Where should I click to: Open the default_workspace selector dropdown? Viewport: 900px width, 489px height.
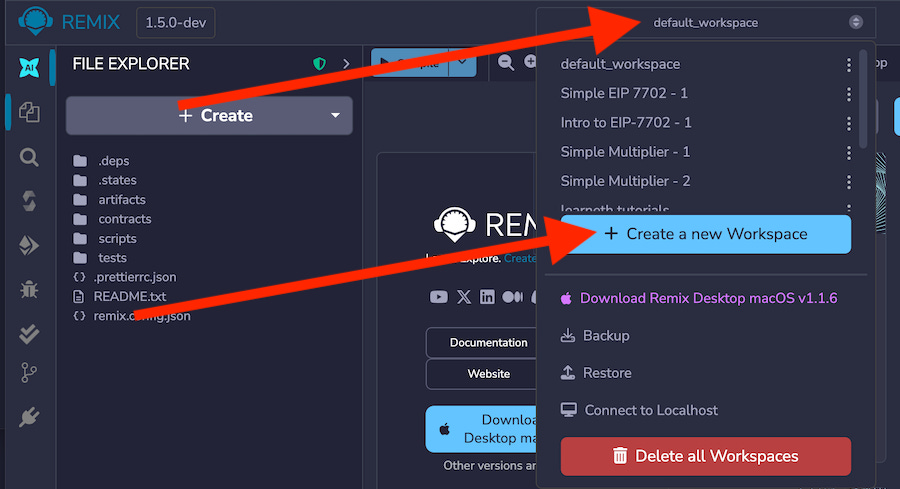[x=705, y=22]
